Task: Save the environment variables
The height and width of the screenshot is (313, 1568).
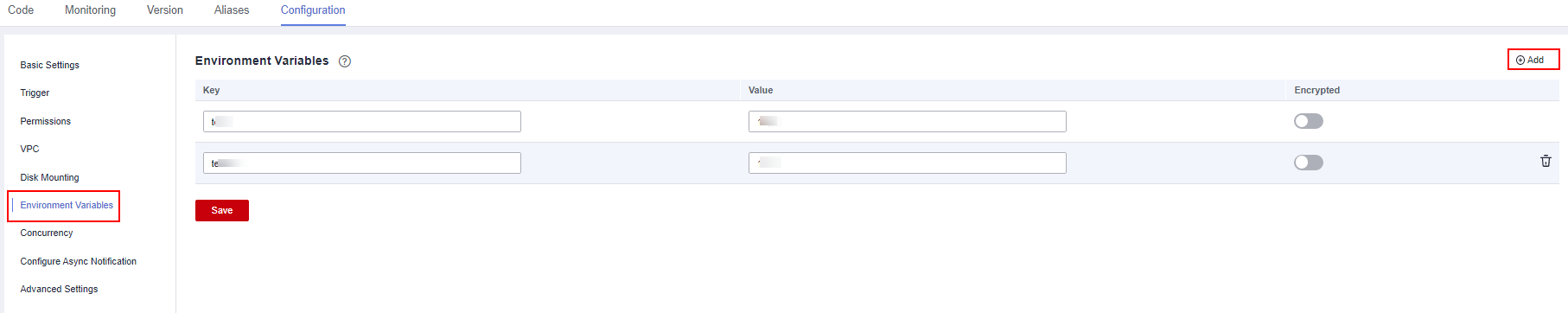Action: [222, 210]
